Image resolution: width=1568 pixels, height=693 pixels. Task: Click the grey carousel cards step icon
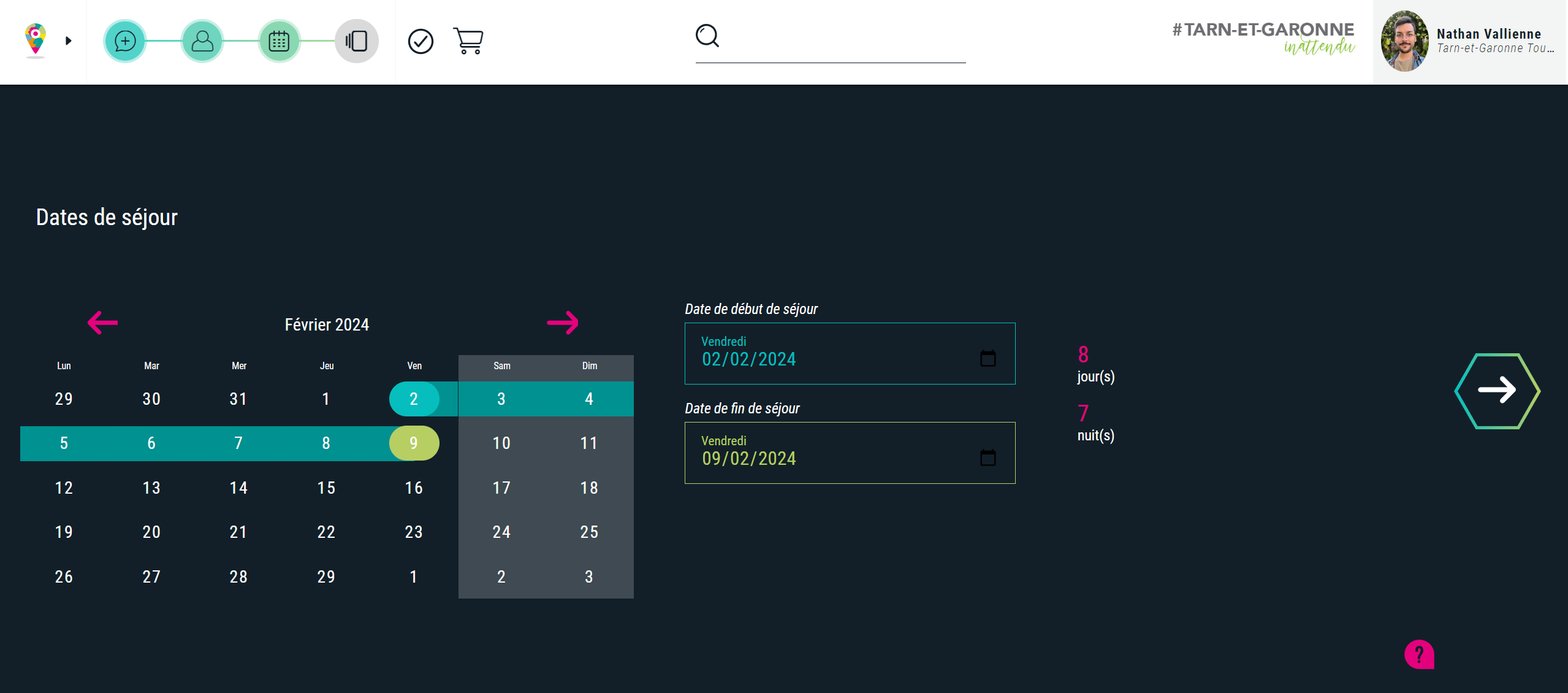coord(356,41)
